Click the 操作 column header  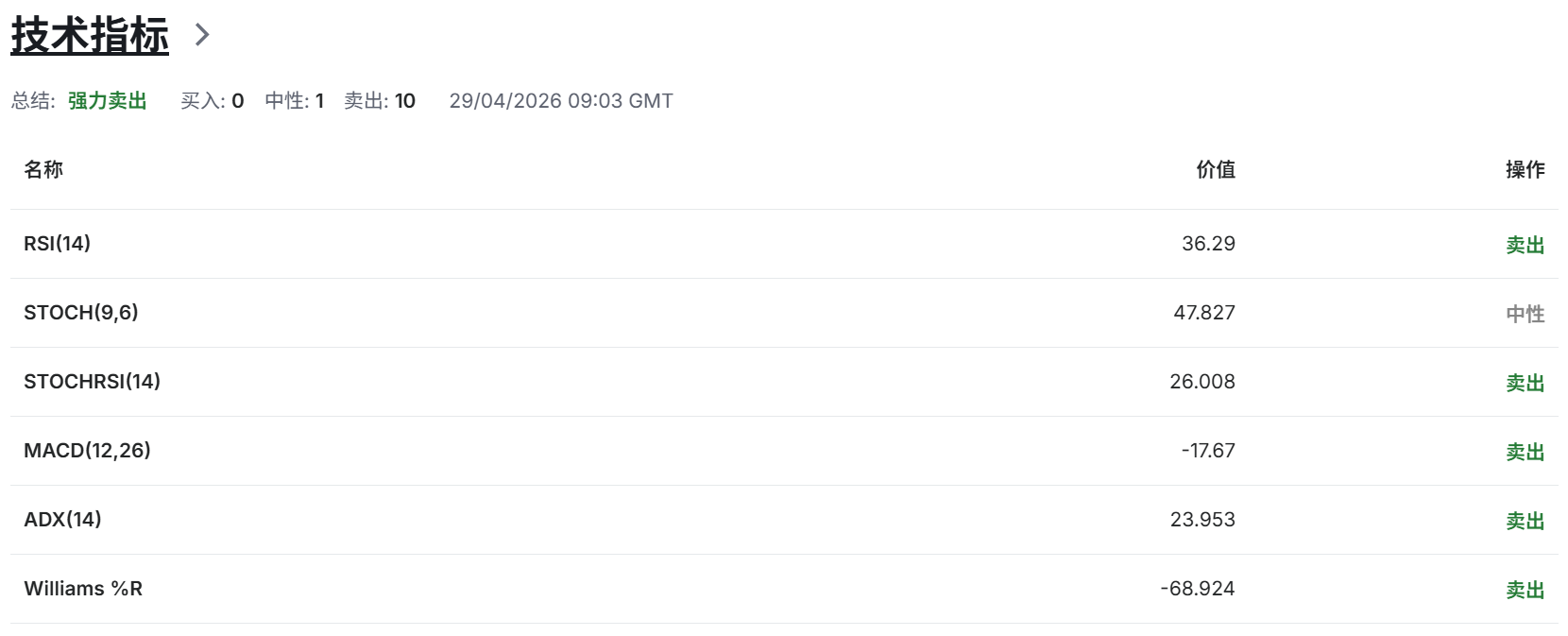click(x=1525, y=169)
